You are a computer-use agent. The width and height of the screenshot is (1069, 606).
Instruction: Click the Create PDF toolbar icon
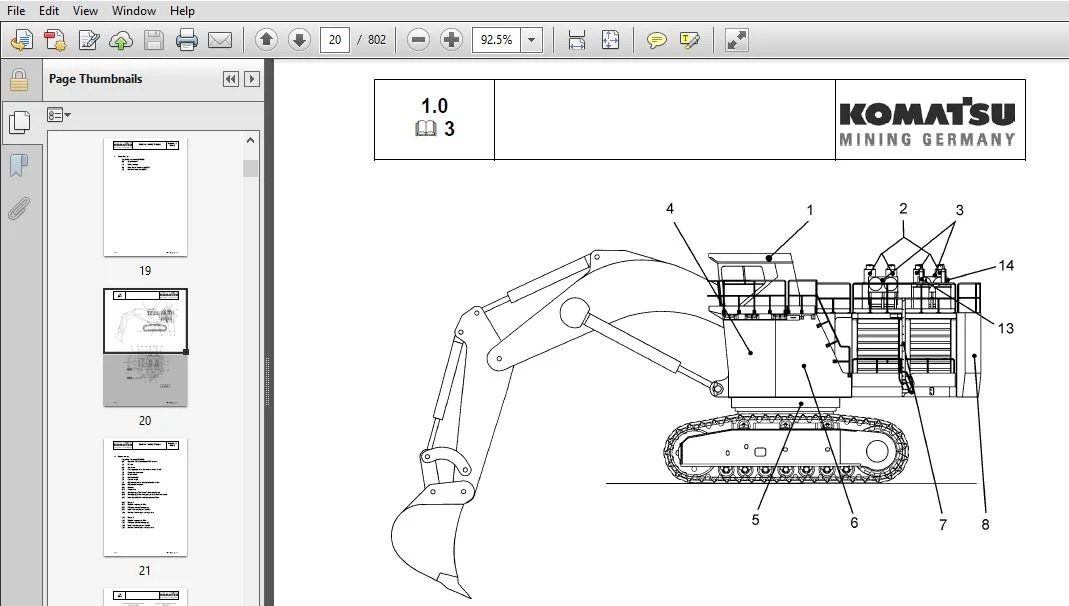point(55,40)
